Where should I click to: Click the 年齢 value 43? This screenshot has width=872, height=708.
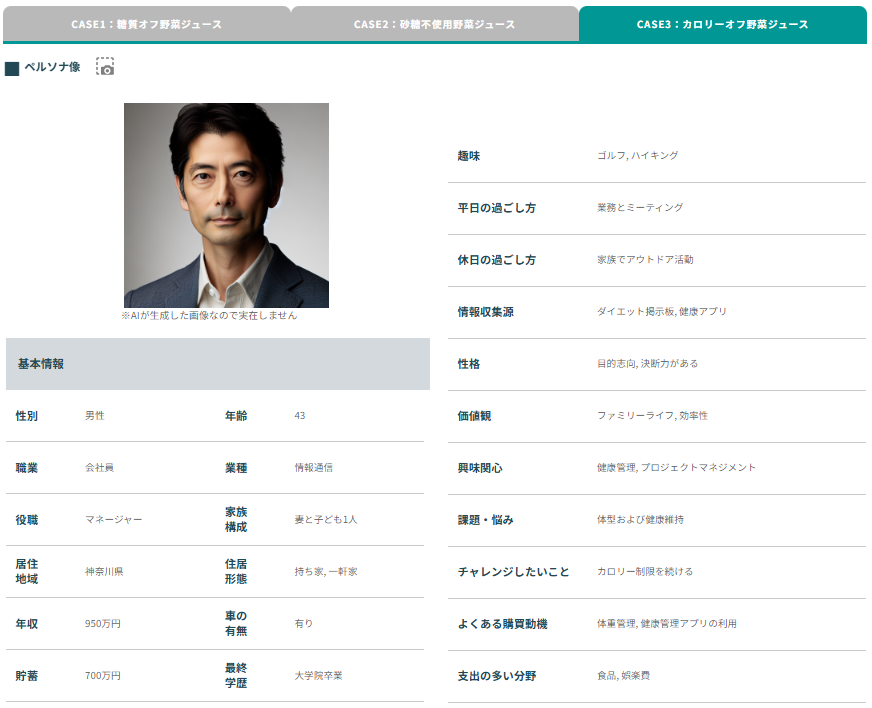(x=300, y=416)
